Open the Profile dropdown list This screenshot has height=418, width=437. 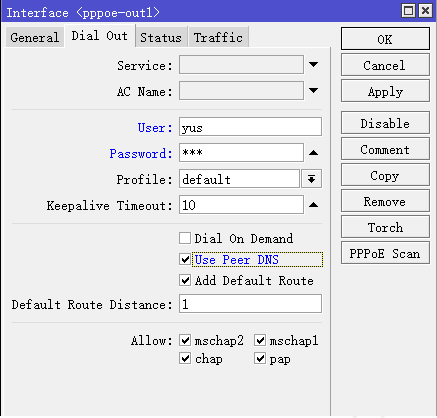pos(311,179)
